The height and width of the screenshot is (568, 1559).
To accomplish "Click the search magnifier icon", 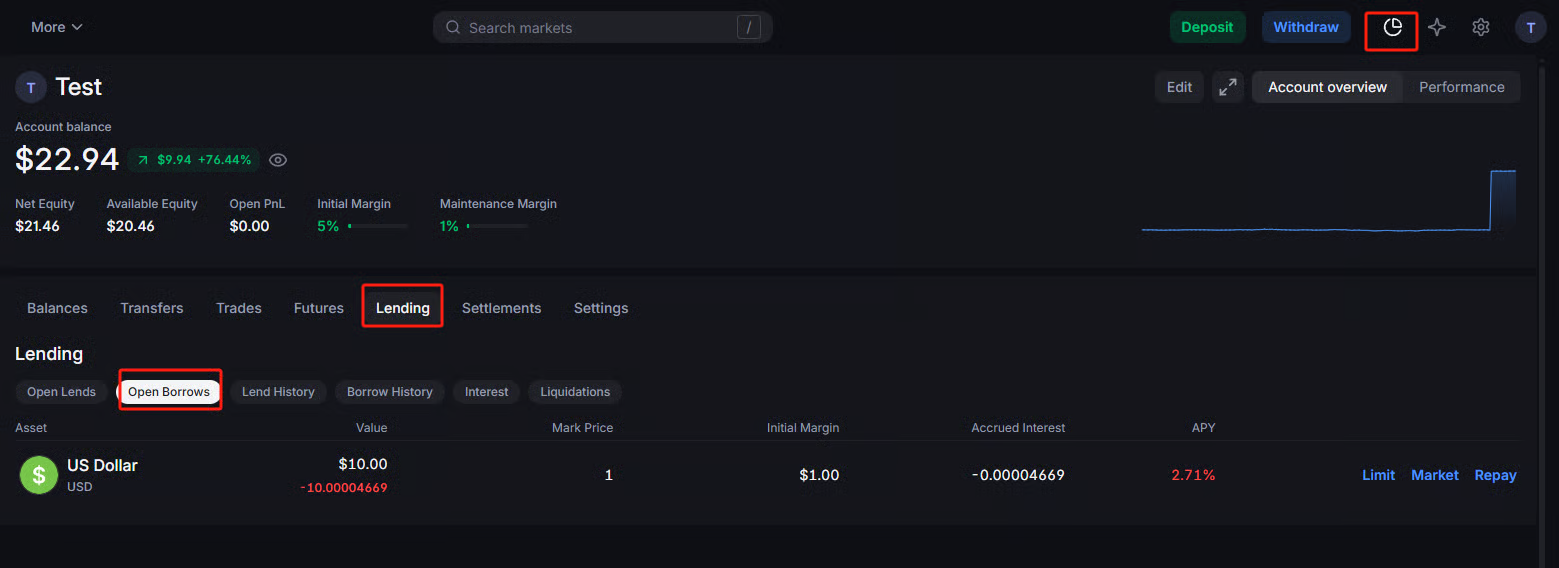I will click(453, 28).
